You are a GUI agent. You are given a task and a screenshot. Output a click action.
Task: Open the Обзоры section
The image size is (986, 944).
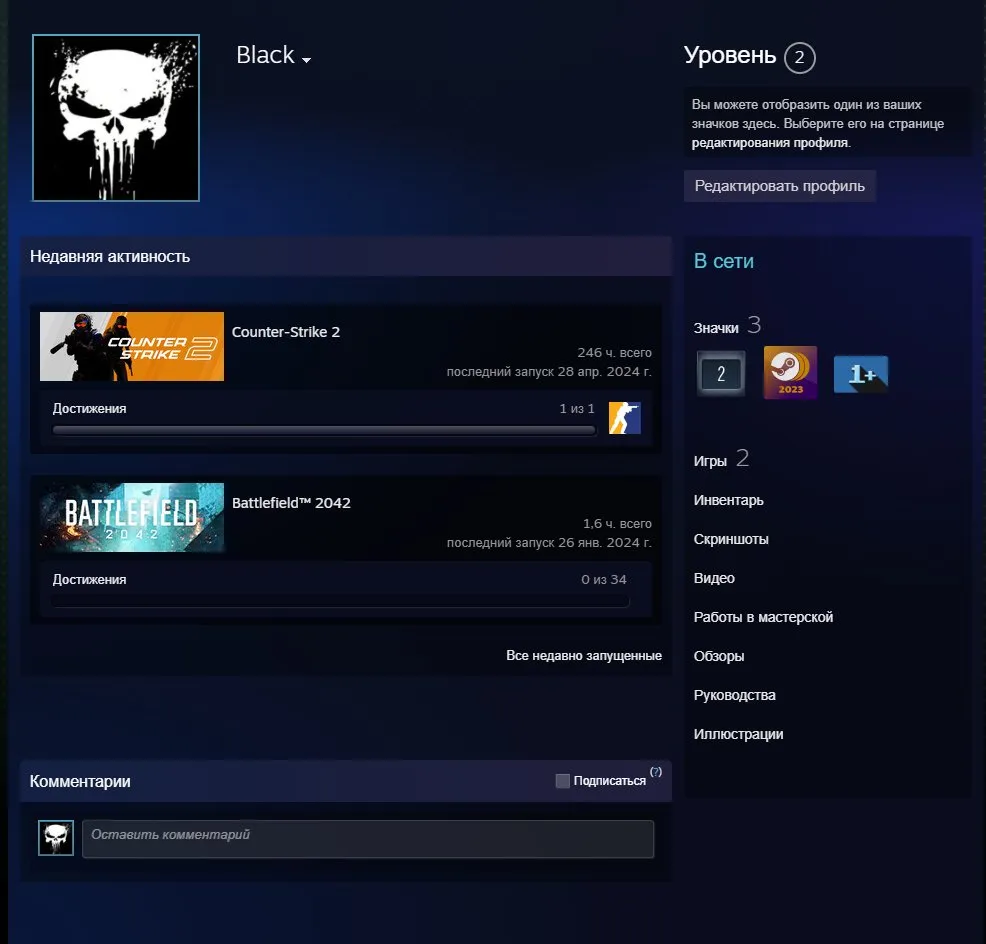click(x=719, y=657)
